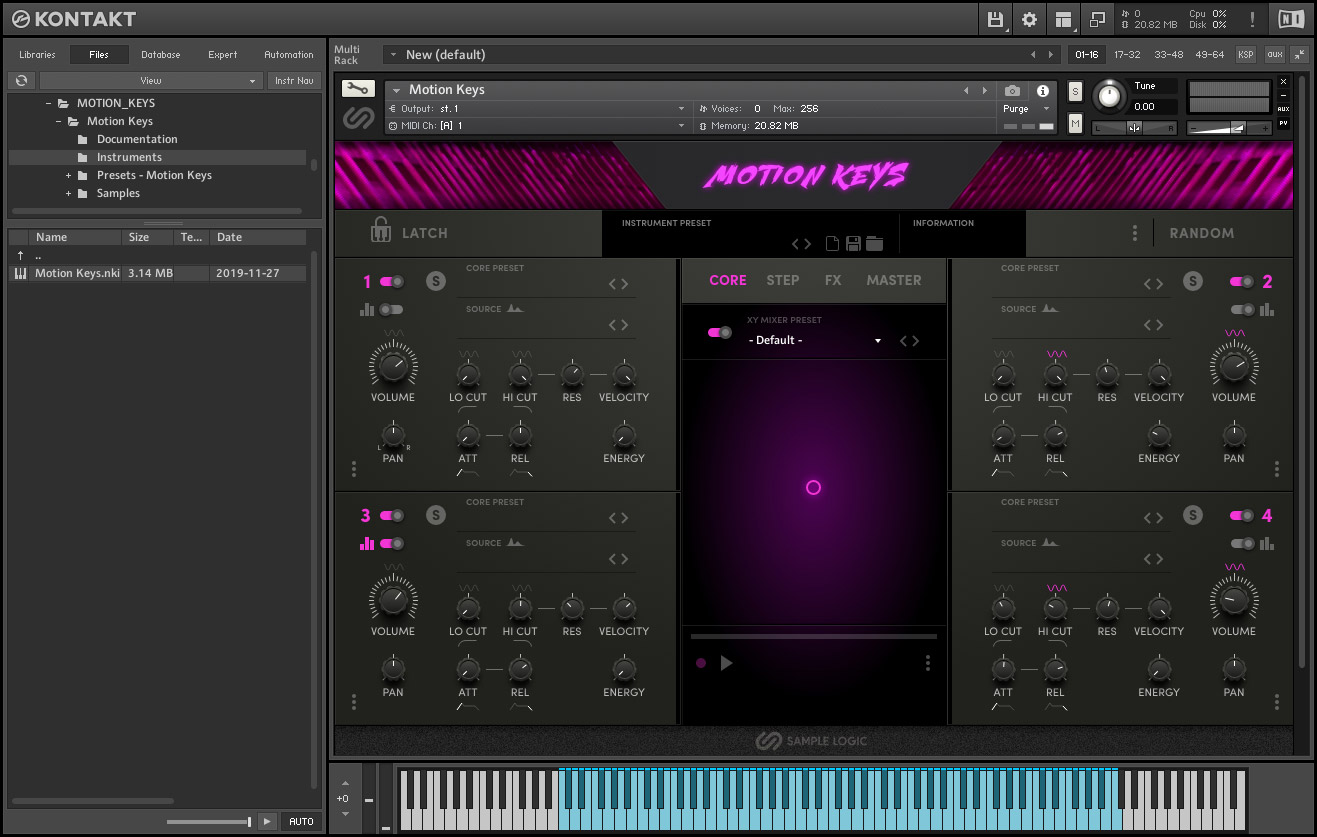Solo core 1 with its S button
This screenshot has height=837, width=1317.
[x=435, y=282]
